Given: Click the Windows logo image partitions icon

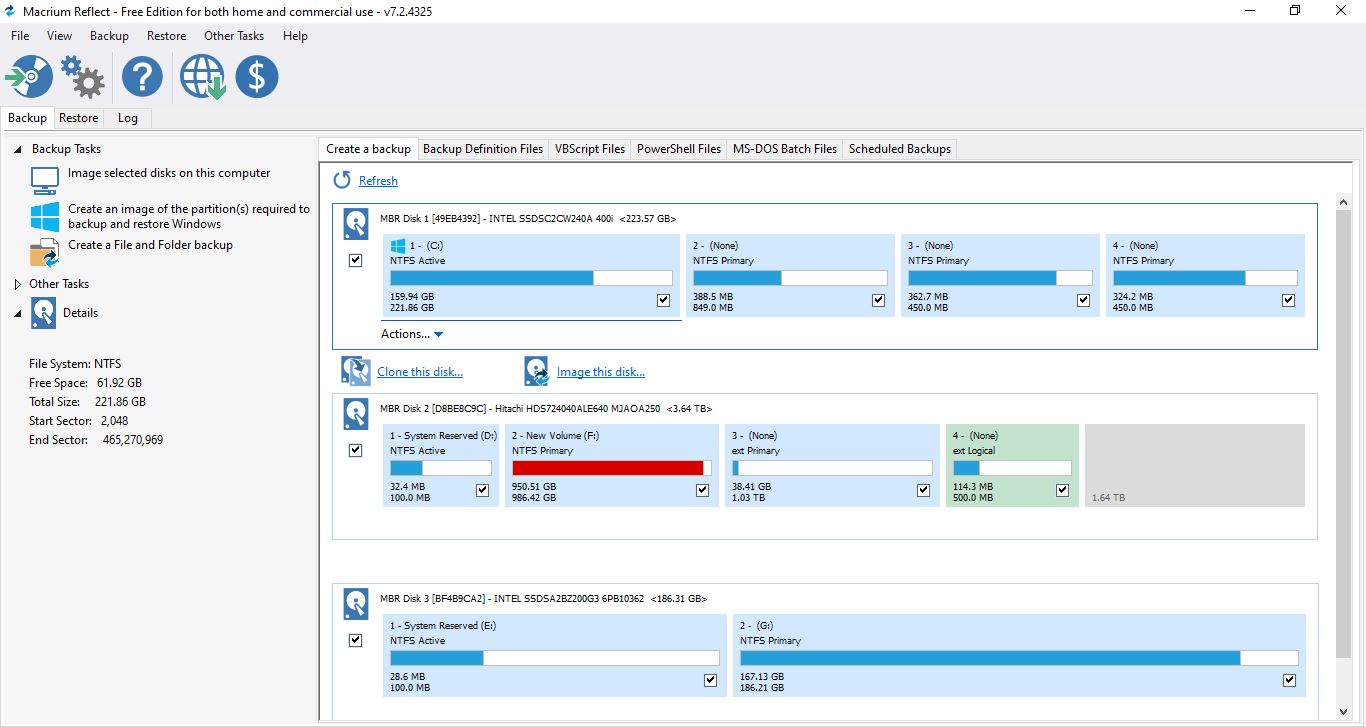Looking at the screenshot, I should click(45, 217).
